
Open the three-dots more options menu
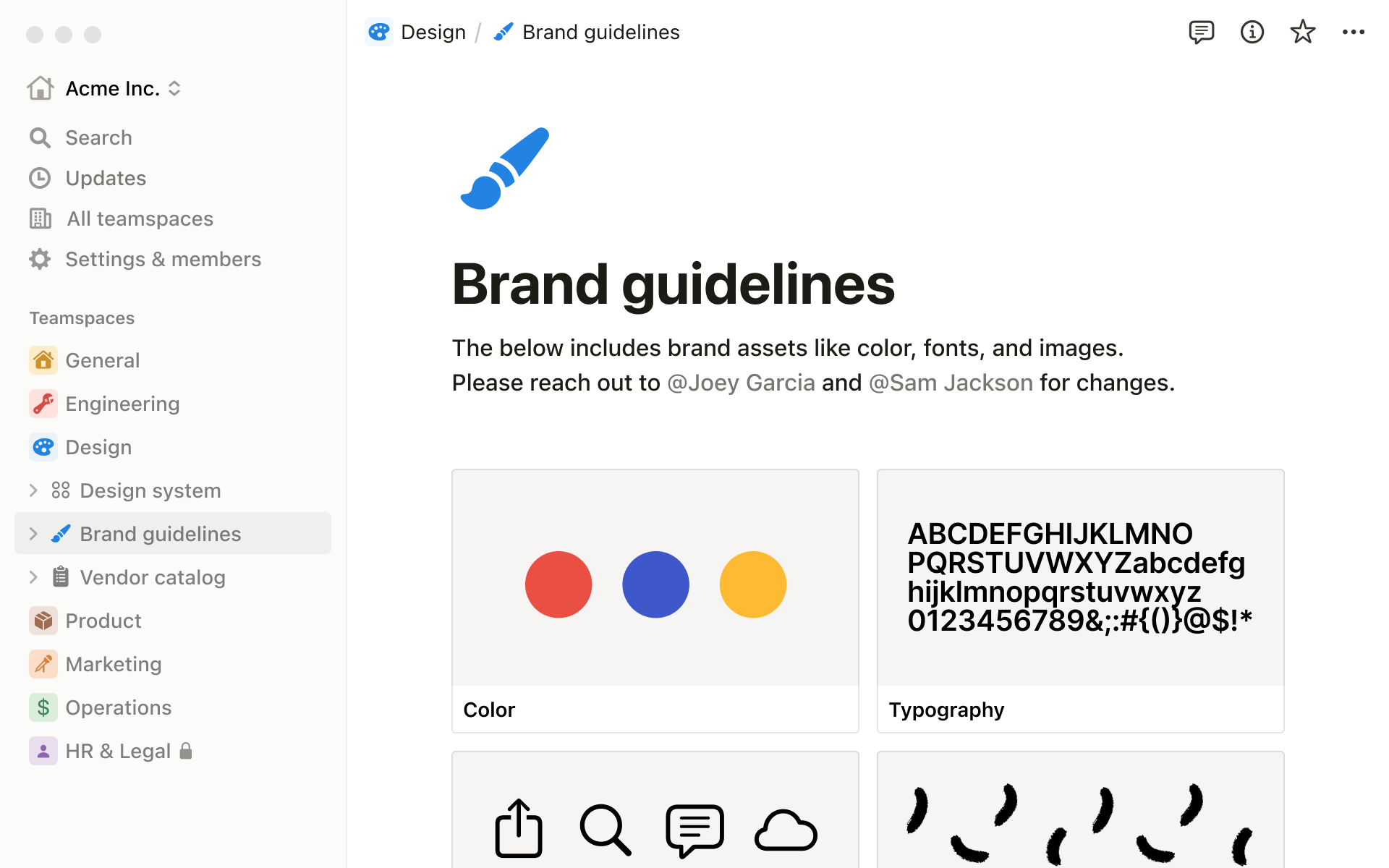(1353, 33)
